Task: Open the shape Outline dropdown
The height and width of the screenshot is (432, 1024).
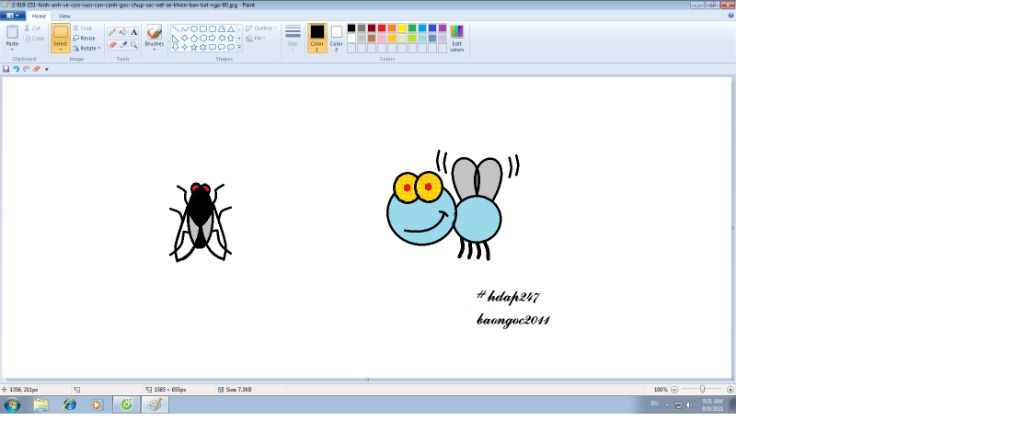Action: click(261, 28)
